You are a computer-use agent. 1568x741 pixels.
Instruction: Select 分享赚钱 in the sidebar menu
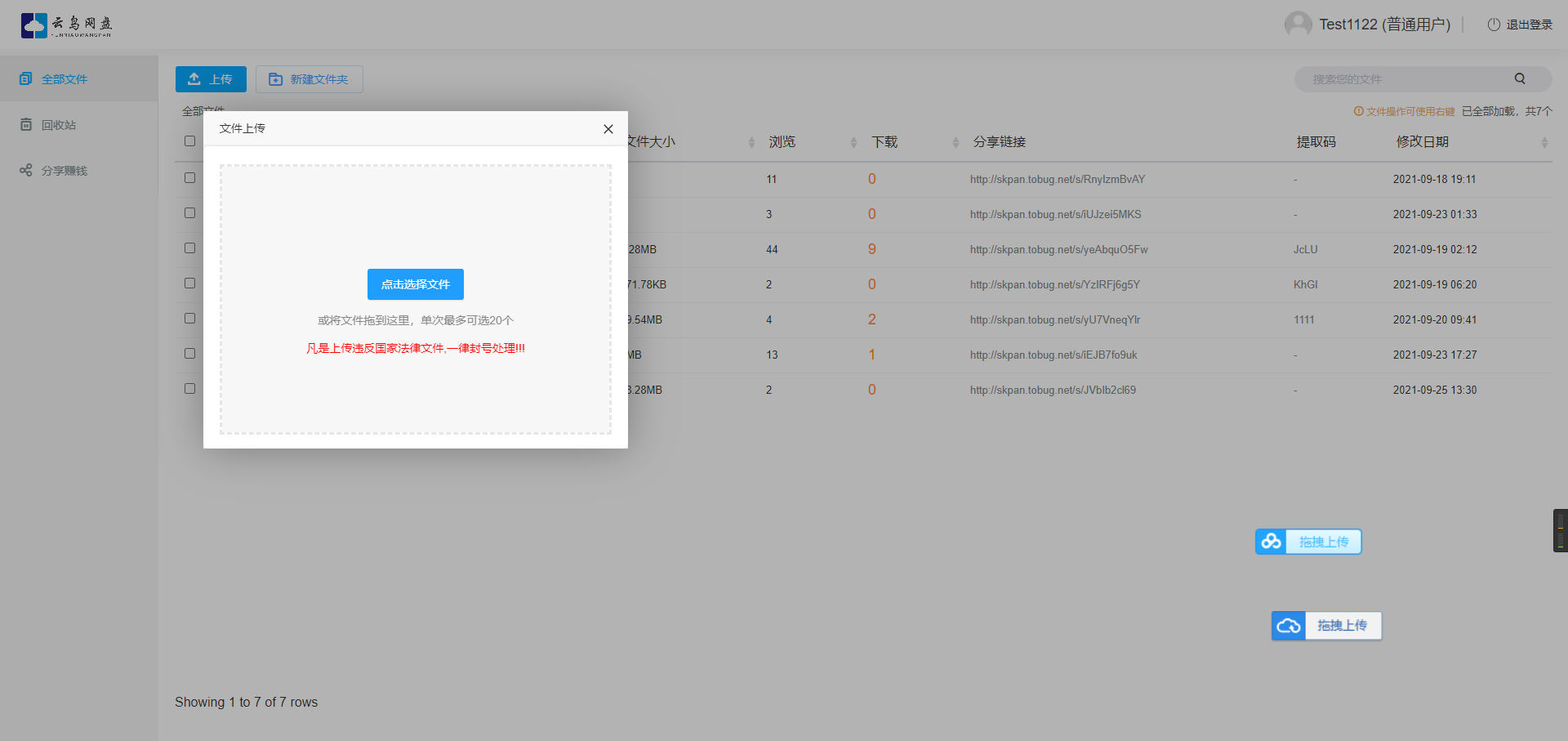(x=65, y=170)
